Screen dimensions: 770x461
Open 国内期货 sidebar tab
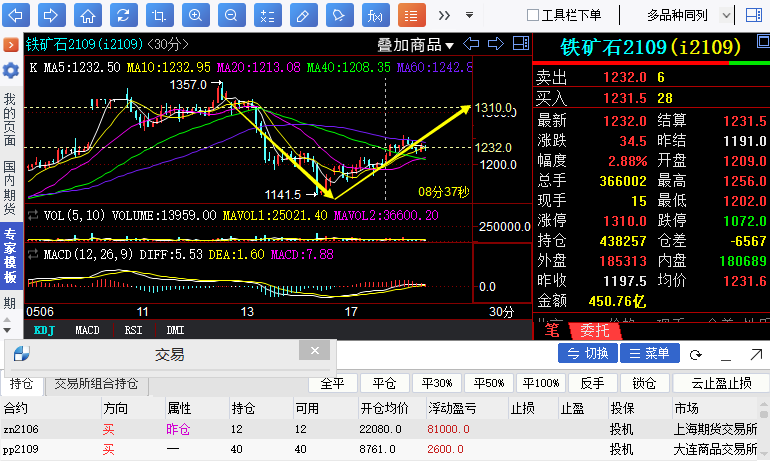tap(10, 188)
